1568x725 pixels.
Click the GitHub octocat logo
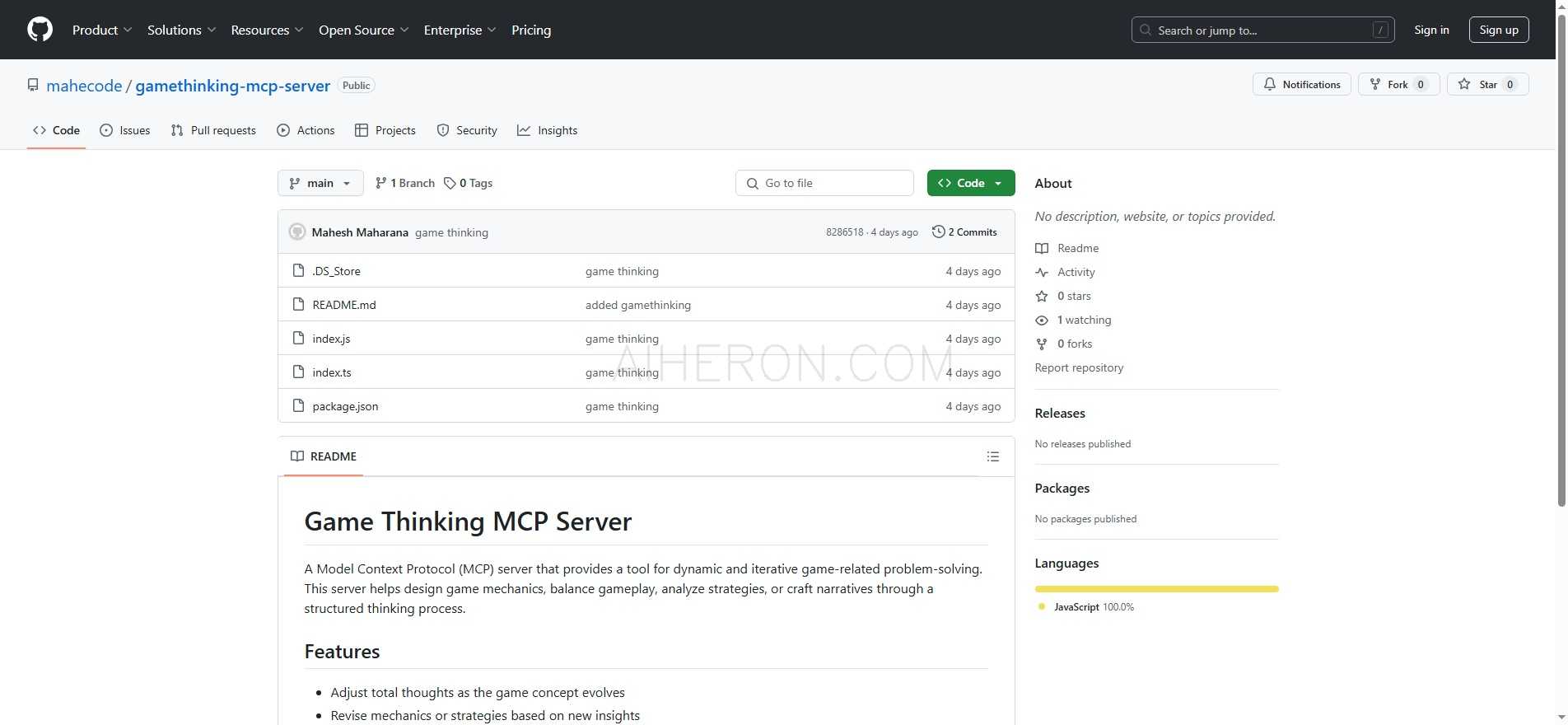pos(40,30)
